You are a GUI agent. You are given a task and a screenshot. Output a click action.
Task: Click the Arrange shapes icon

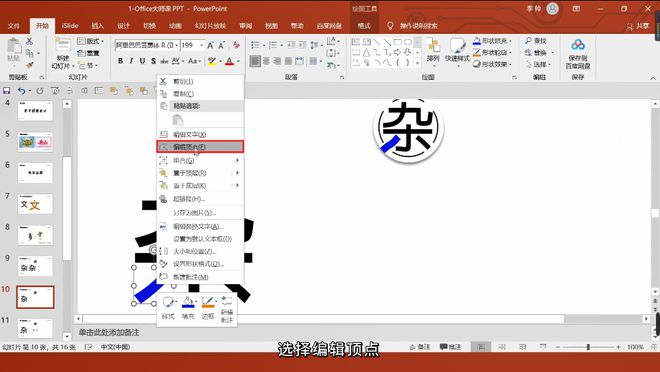[x=433, y=50]
